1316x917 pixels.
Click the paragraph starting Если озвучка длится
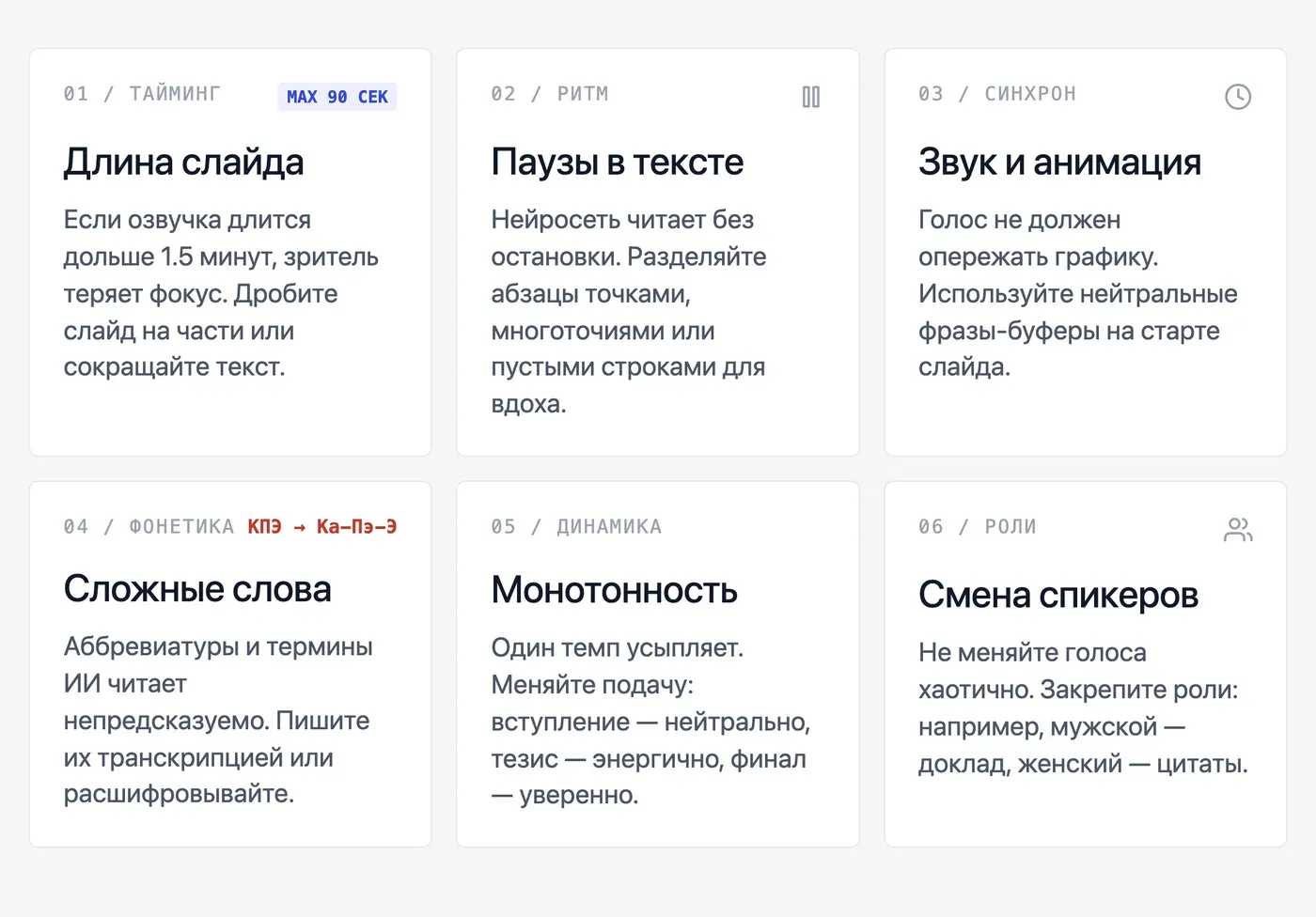222,293
